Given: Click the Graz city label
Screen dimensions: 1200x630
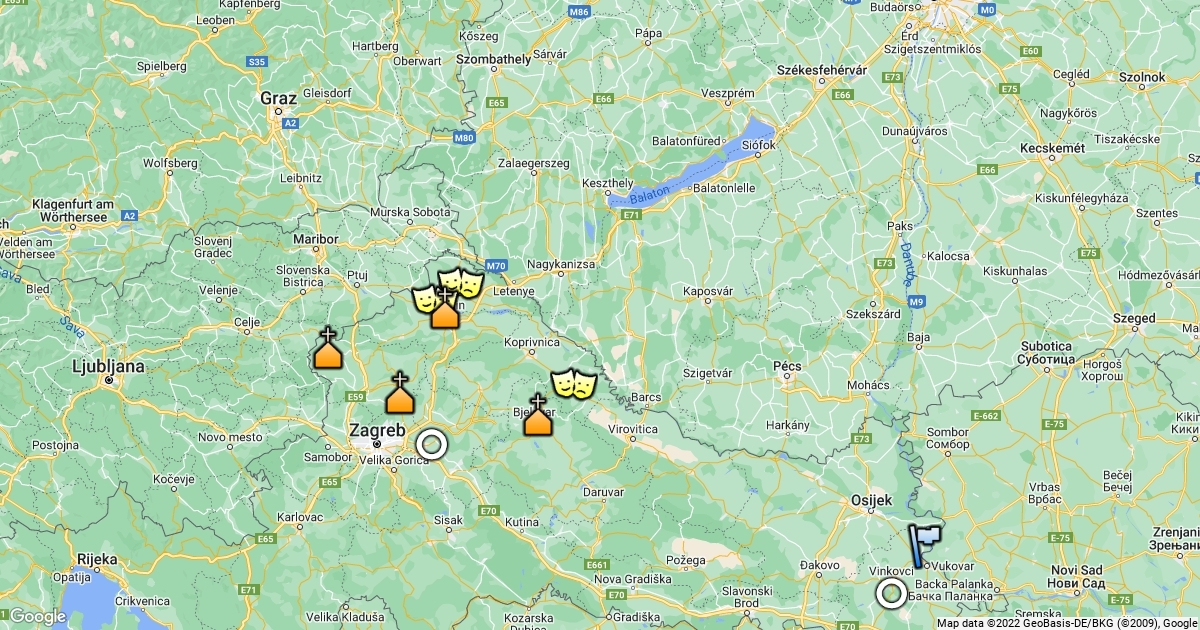Looking at the screenshot, I should click(278, 98).
